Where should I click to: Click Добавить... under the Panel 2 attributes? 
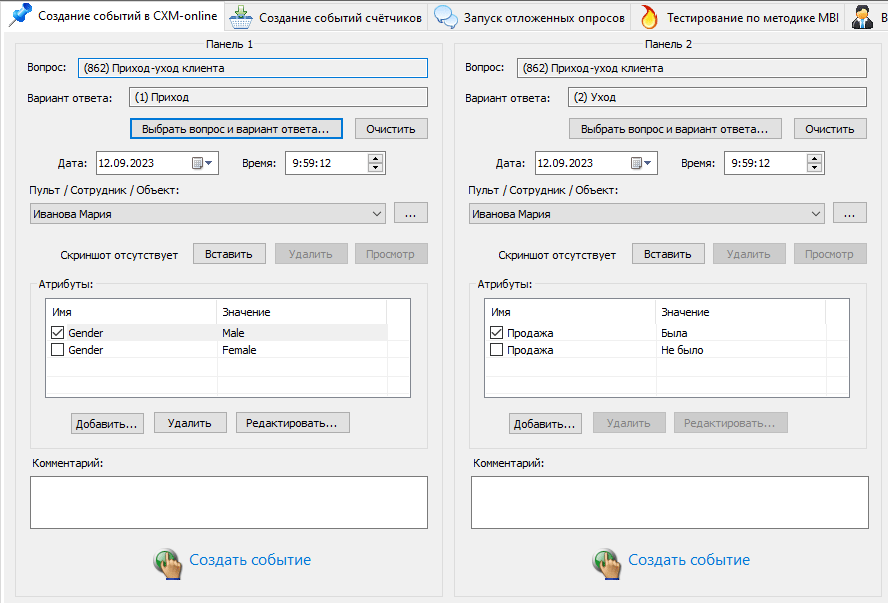(x=545, y=423)
